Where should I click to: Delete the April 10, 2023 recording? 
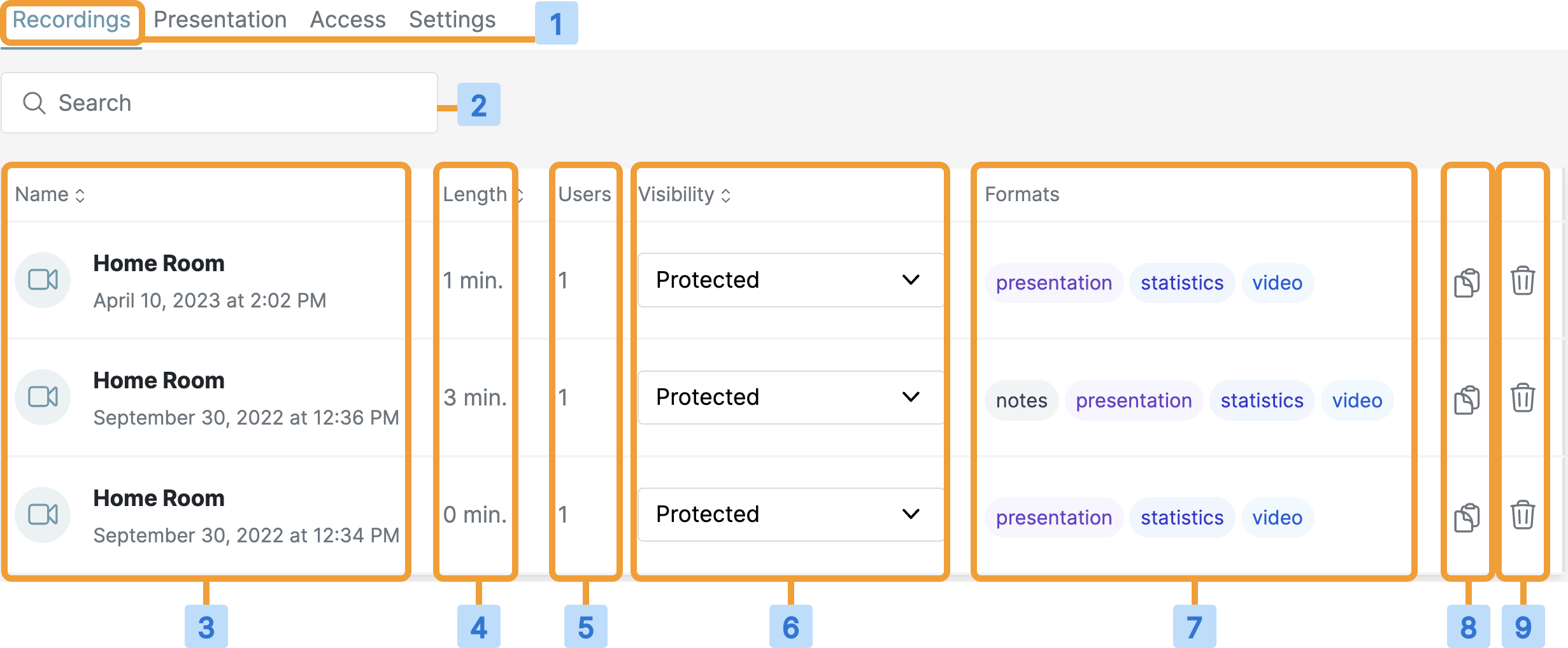pos(1523,281)
